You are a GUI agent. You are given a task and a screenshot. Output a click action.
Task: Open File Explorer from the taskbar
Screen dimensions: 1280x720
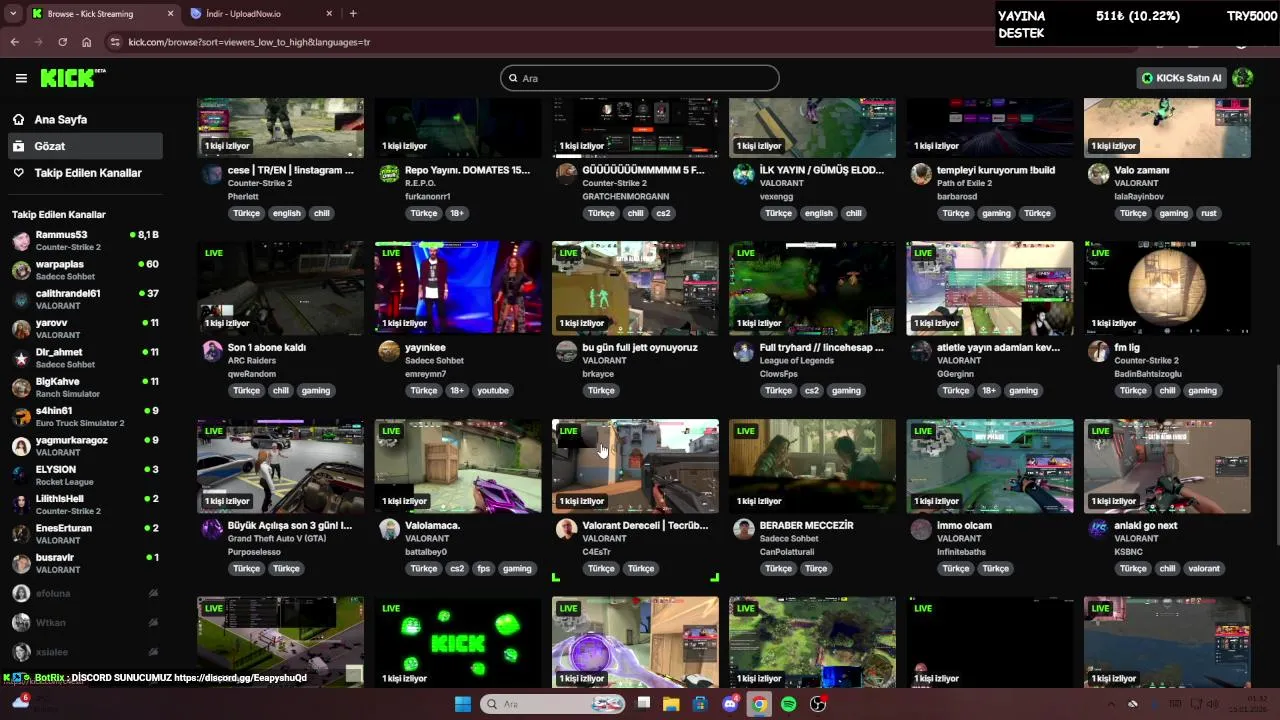(x=671, y=704)
